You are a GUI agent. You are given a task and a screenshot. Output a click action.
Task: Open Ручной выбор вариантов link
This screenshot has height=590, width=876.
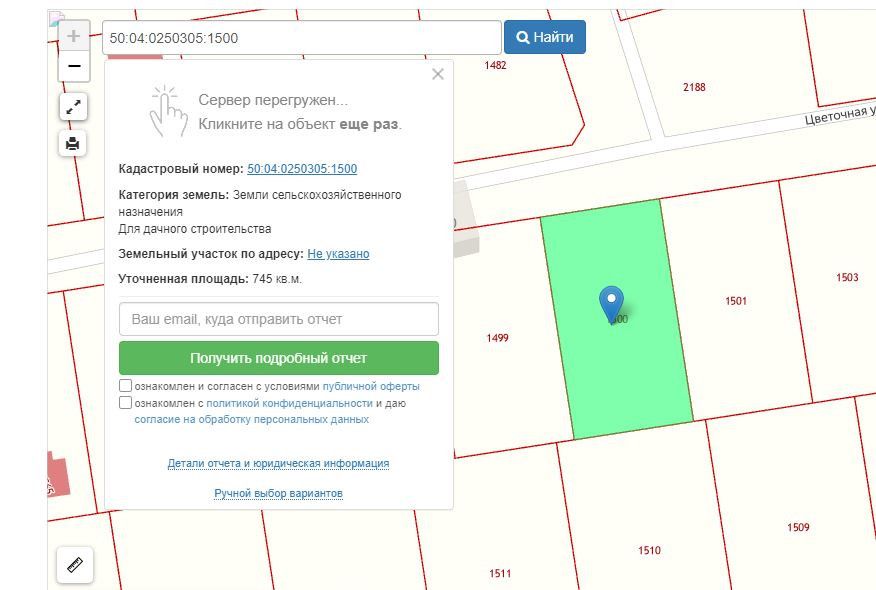tap(278, 493)
